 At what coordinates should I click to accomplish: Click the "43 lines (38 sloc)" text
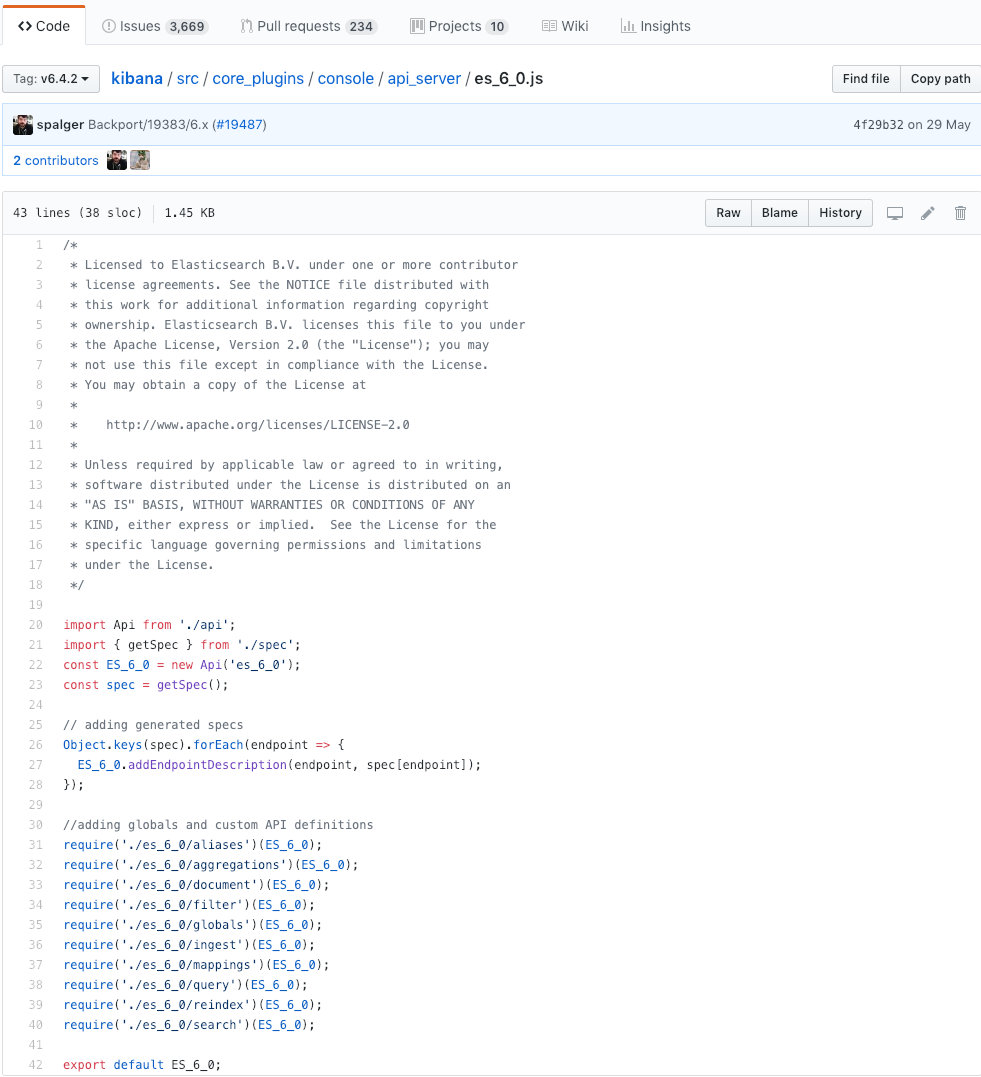pos(77,213)
